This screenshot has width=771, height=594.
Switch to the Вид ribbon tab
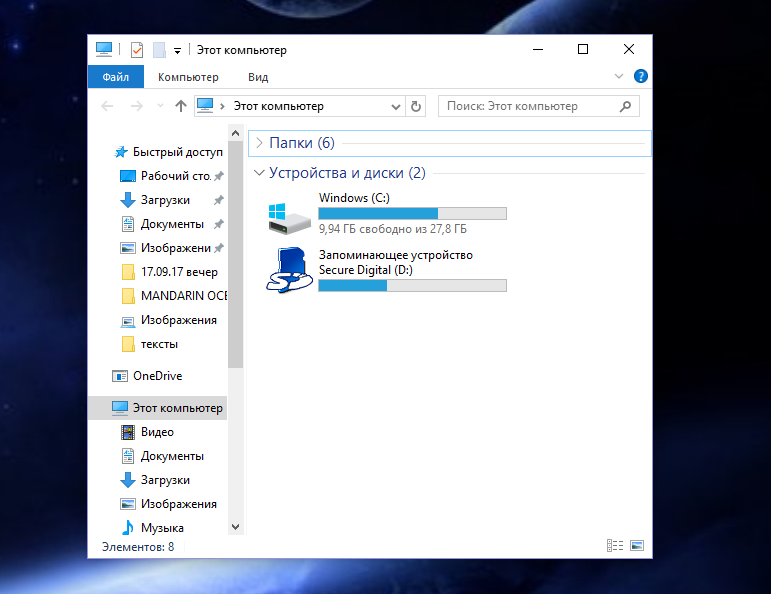(x=258, y=77)
